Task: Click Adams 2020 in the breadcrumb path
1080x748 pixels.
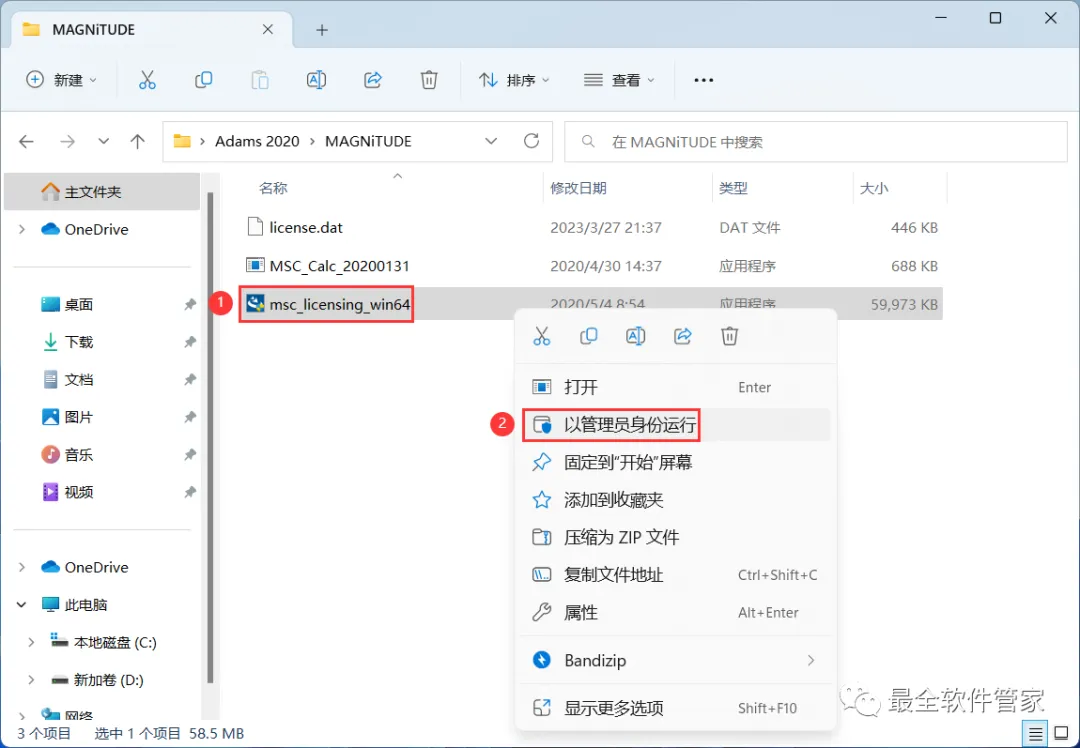Action: point(257,141)
